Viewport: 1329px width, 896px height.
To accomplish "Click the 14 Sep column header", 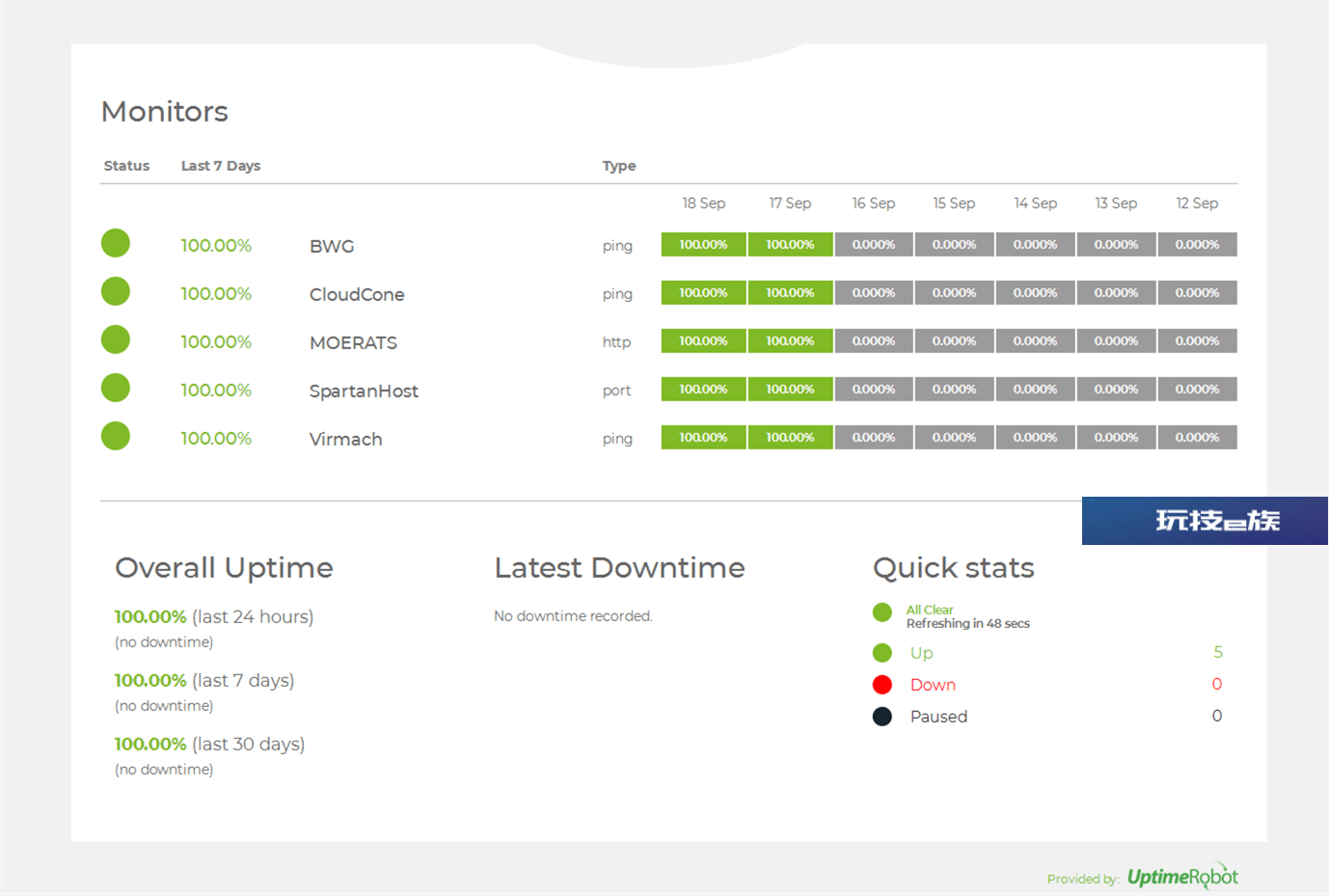I will click(x=1035, y=204).
